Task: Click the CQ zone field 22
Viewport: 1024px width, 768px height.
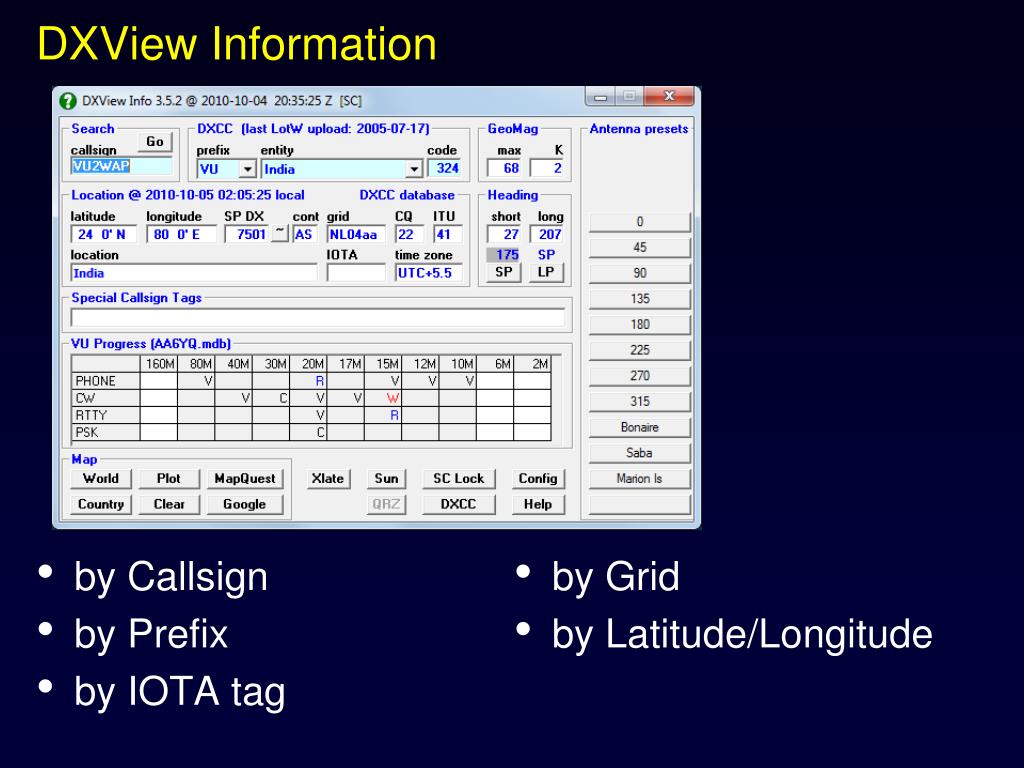Action: pos(409,234)
